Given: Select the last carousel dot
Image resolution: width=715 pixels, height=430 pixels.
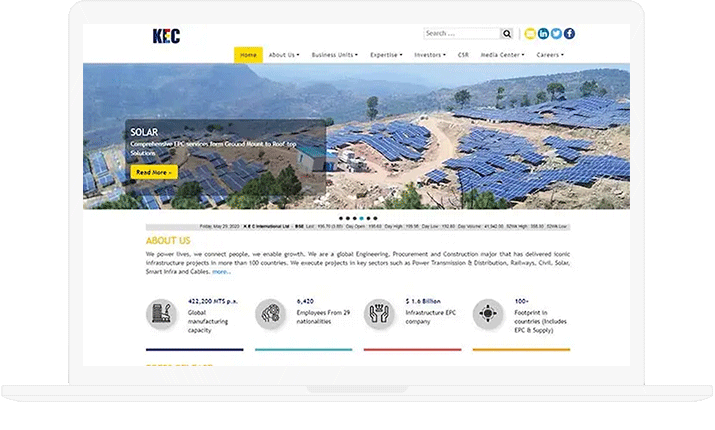Looking at the screenshot, I should tap(375, 218).
